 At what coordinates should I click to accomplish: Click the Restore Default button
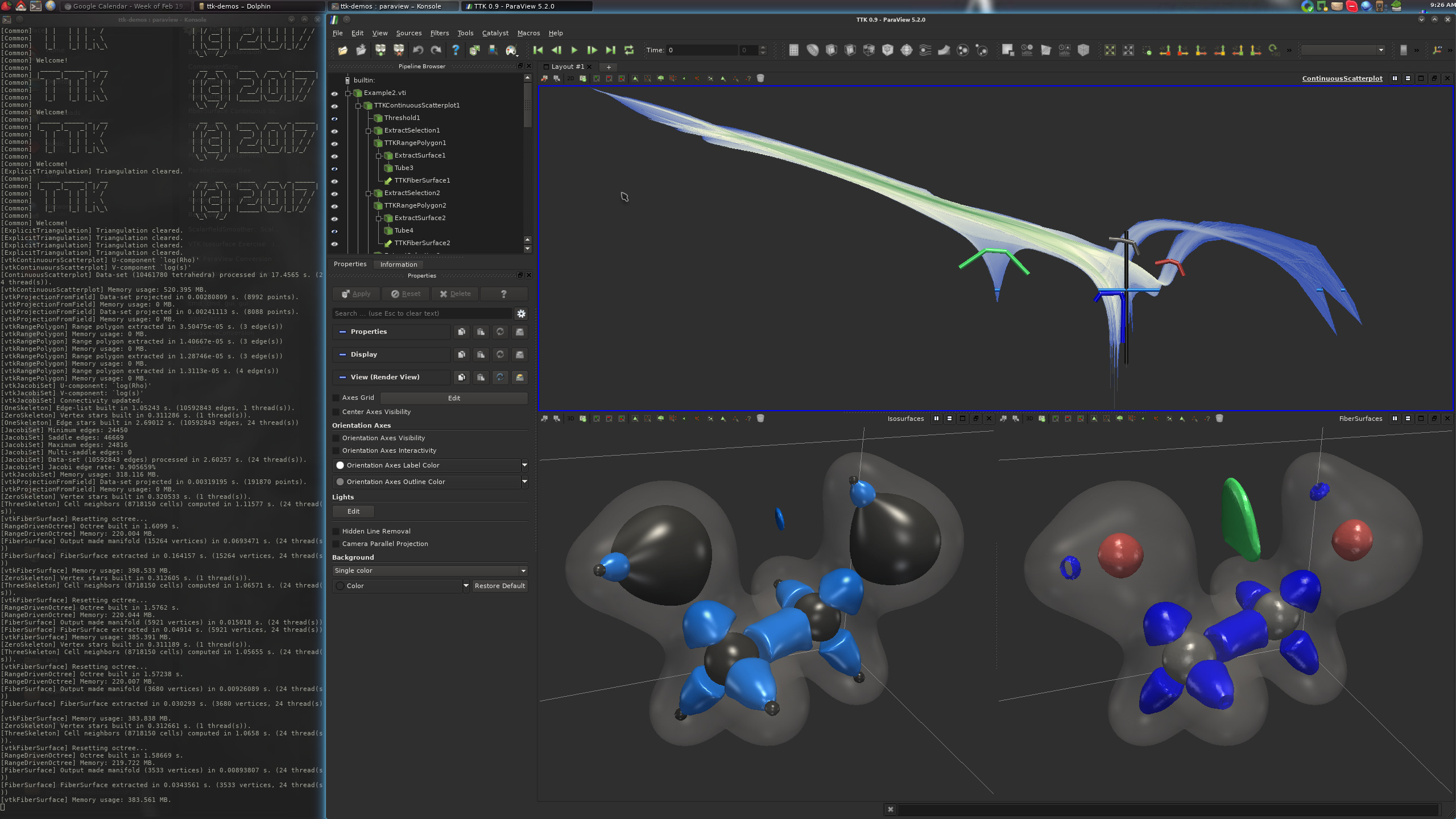pos(499,586)
